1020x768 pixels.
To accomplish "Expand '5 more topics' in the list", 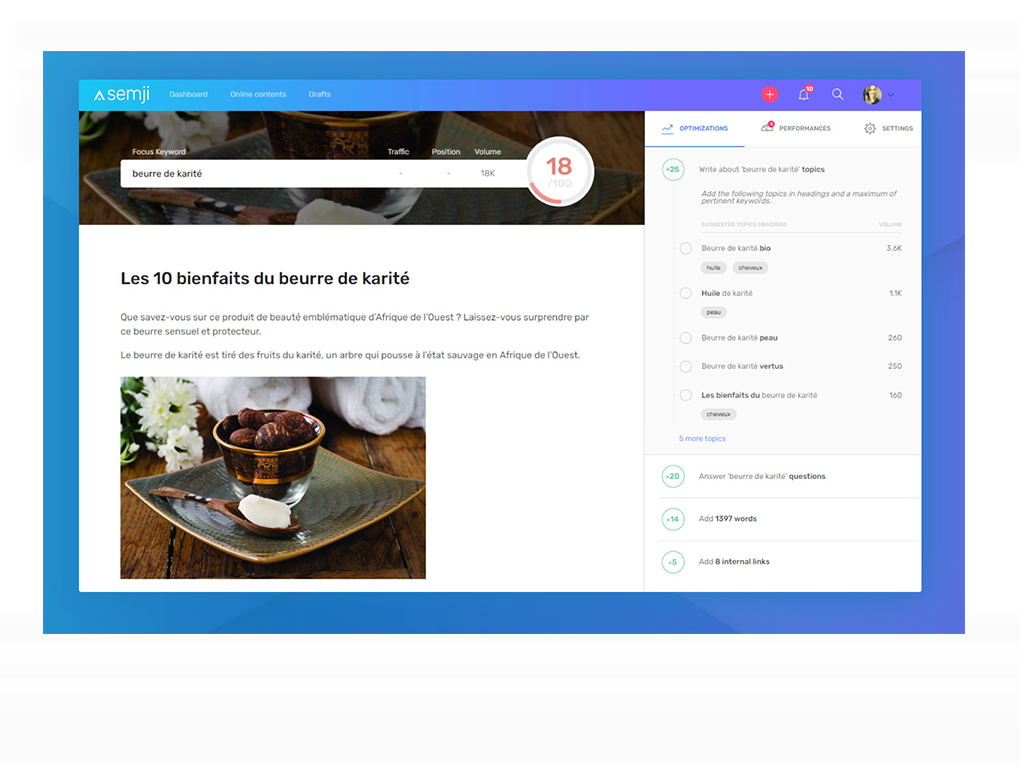I will pos(703,438).
